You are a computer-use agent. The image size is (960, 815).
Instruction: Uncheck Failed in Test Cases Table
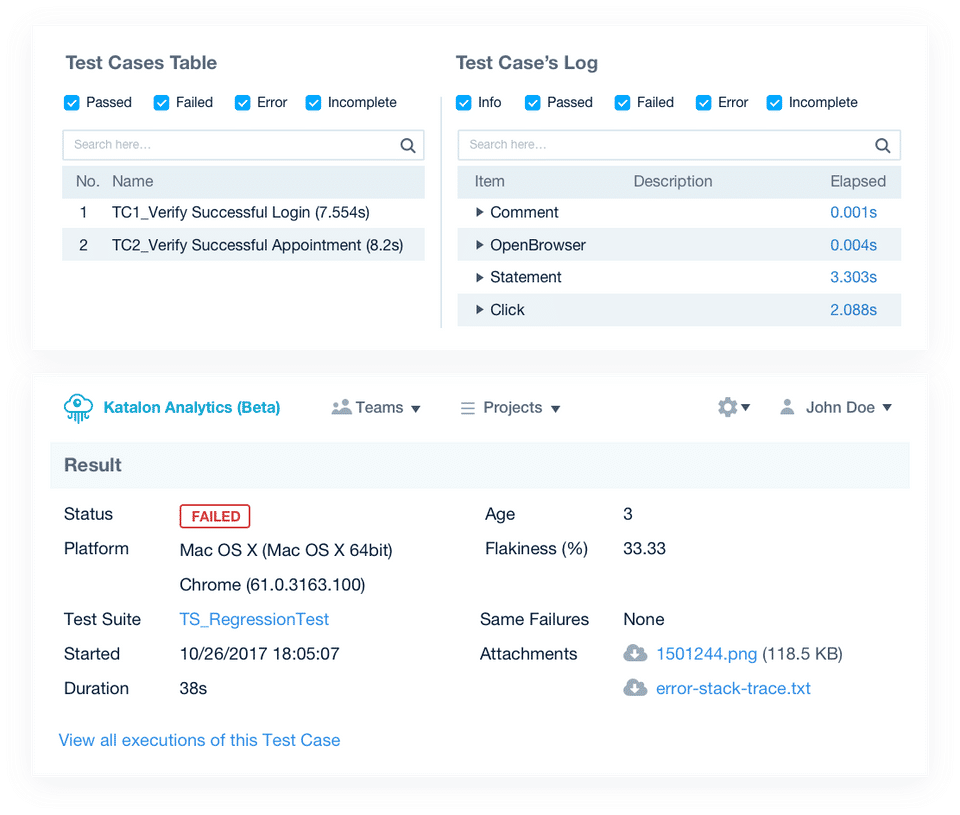click(x=162, y=103)
